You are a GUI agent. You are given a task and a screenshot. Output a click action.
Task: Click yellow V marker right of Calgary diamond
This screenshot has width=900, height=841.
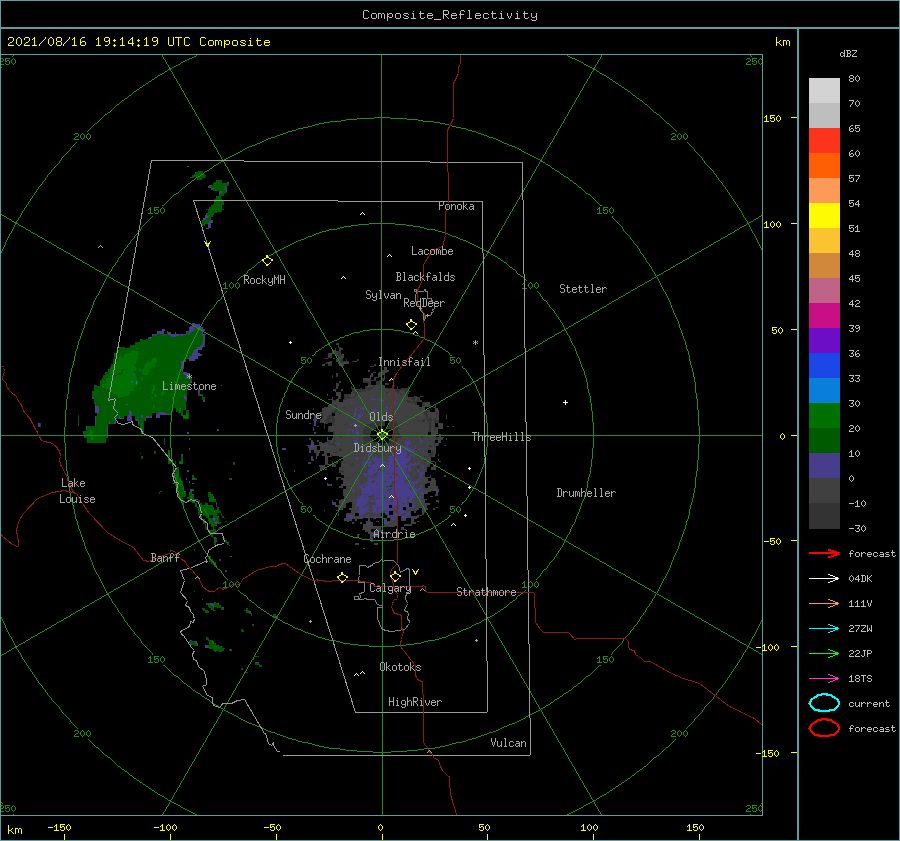point(416,572)
